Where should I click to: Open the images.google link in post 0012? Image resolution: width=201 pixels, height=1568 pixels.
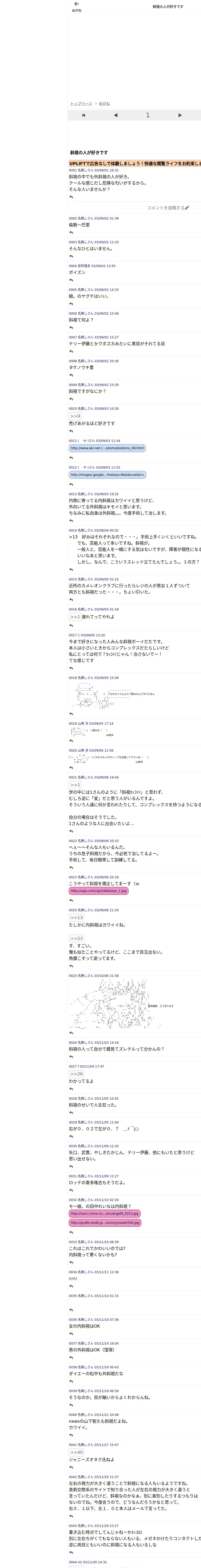tap(107, 475)
